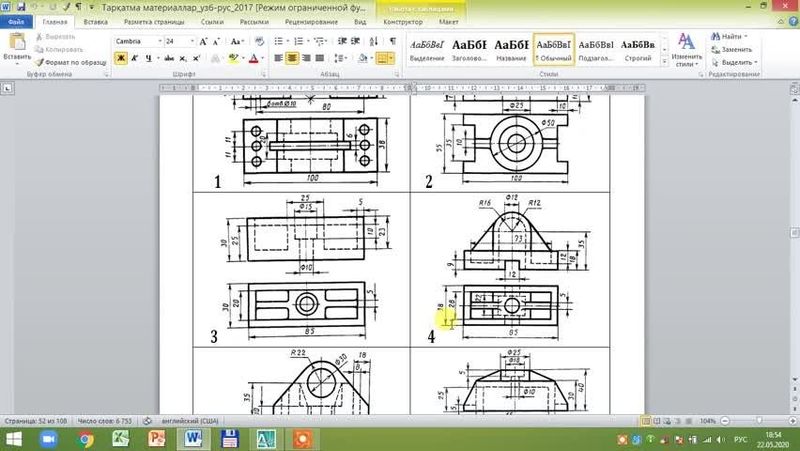Expand the Styles gallery More arrow
Image resolution: width=800 pixels, height=451 pixels.
coord(665,62)
